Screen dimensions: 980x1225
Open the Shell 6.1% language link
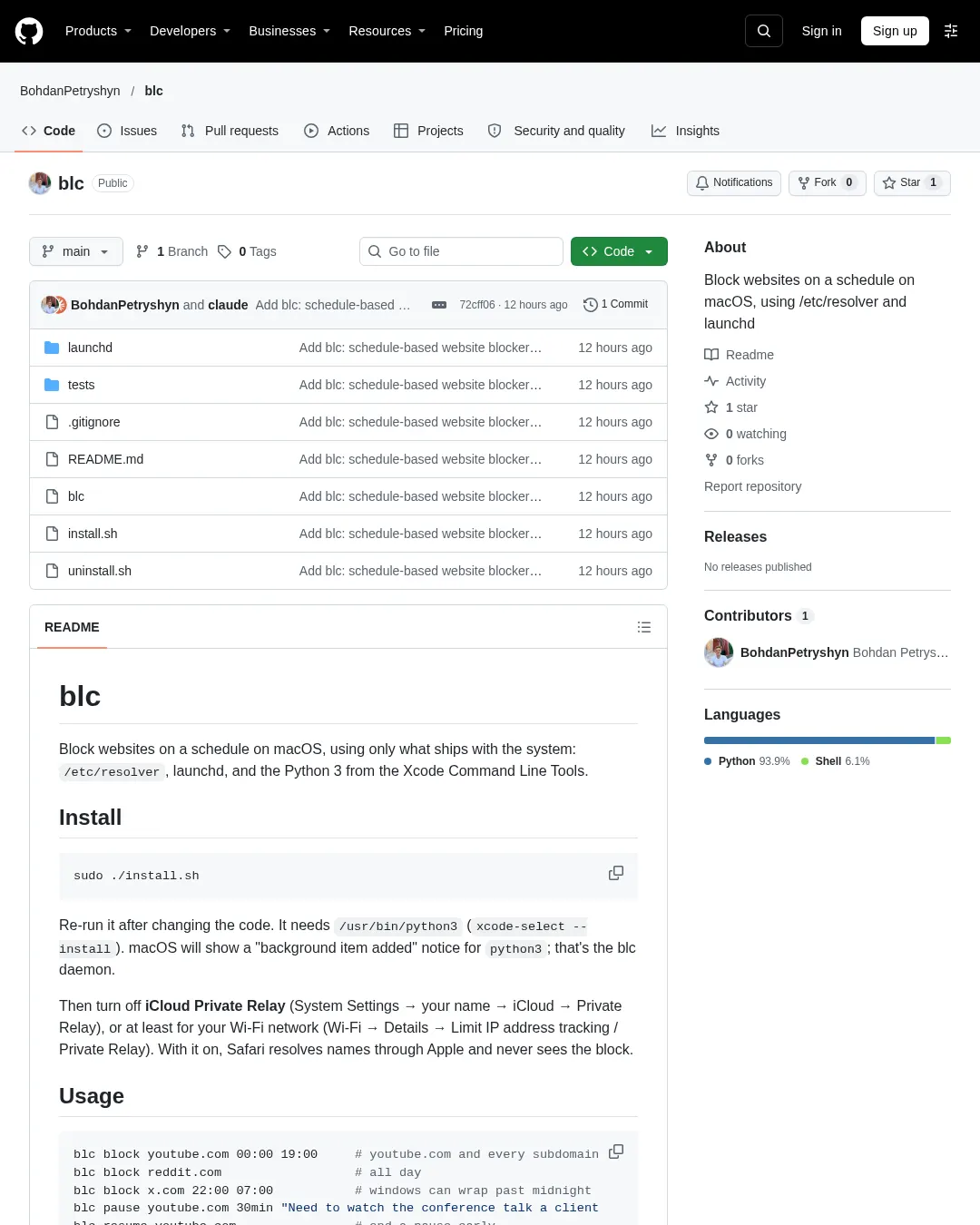[836, 761]
